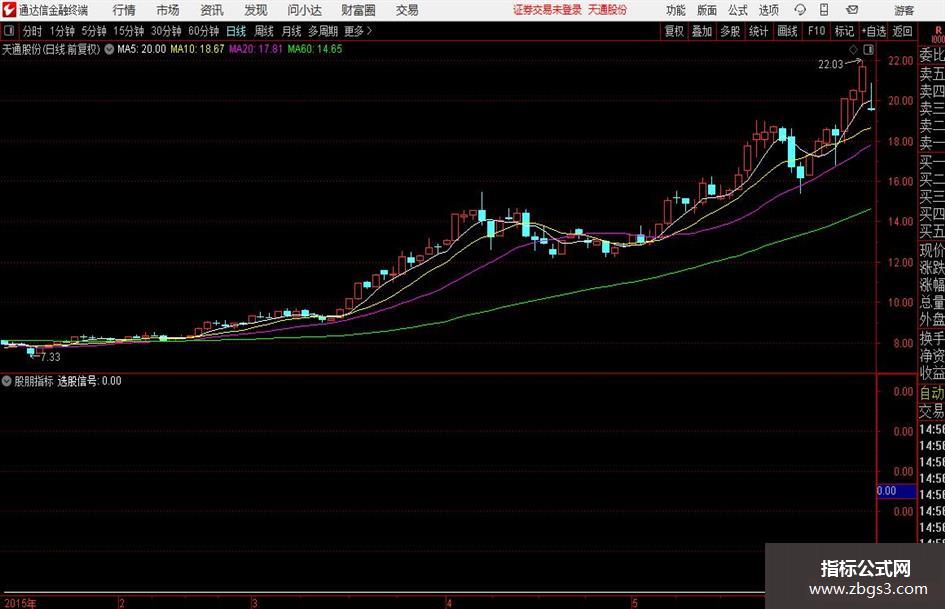Open the 公式 menu
This screenshot has width=945, height=609.
pos(738,10)
